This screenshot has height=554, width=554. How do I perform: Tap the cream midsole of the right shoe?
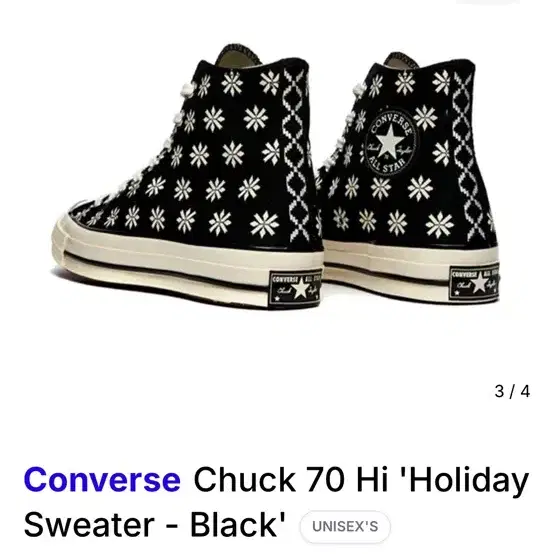pyautogui.click(x=410, y=267)
